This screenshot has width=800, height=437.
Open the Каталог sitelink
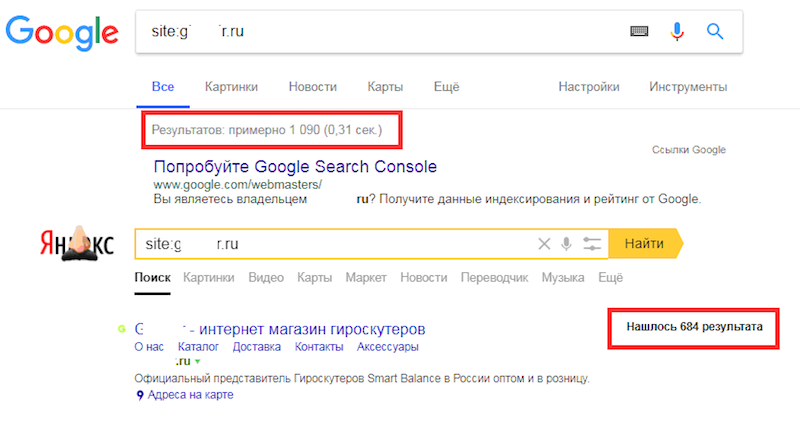point(198,347)
